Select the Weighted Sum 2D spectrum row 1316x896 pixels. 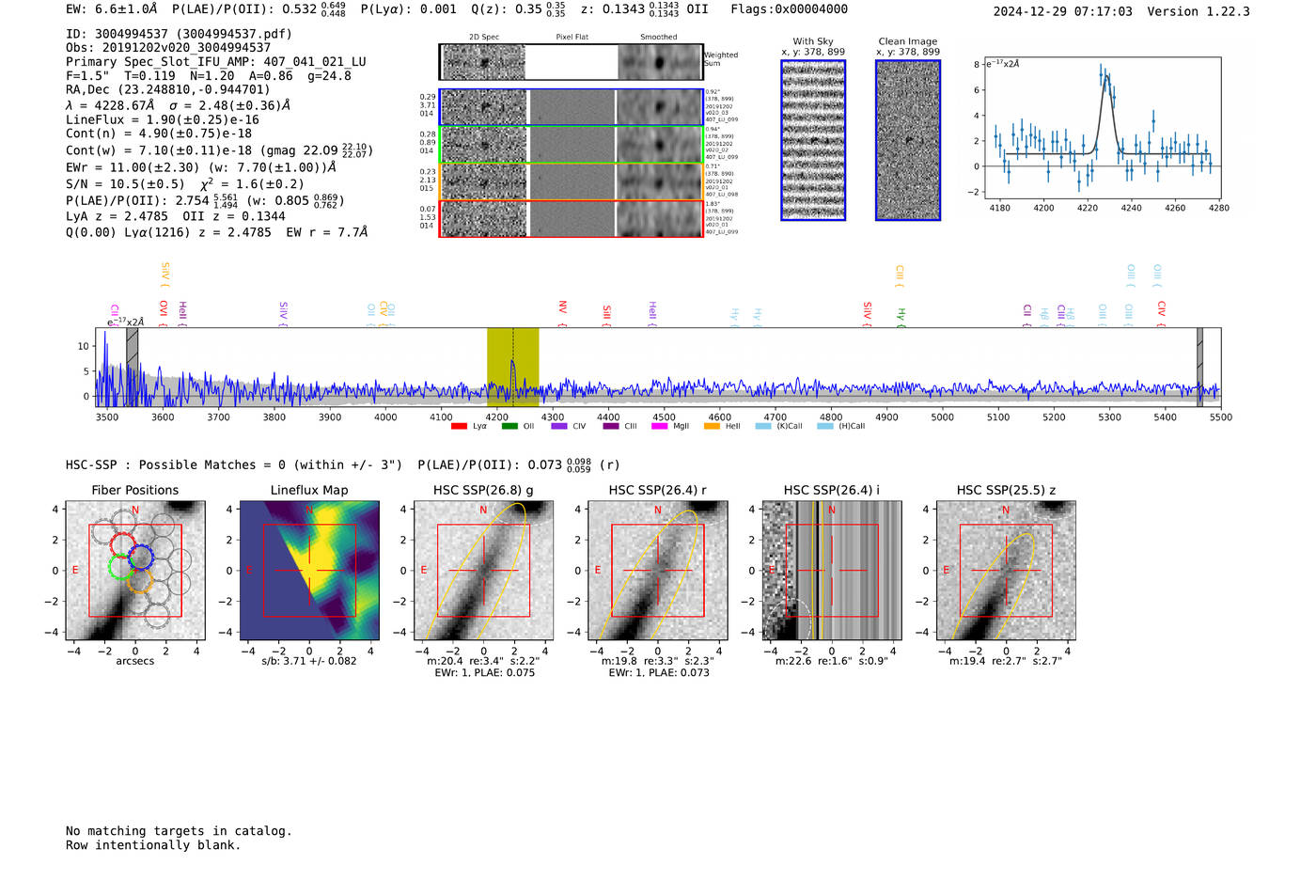tap(572, 62)
